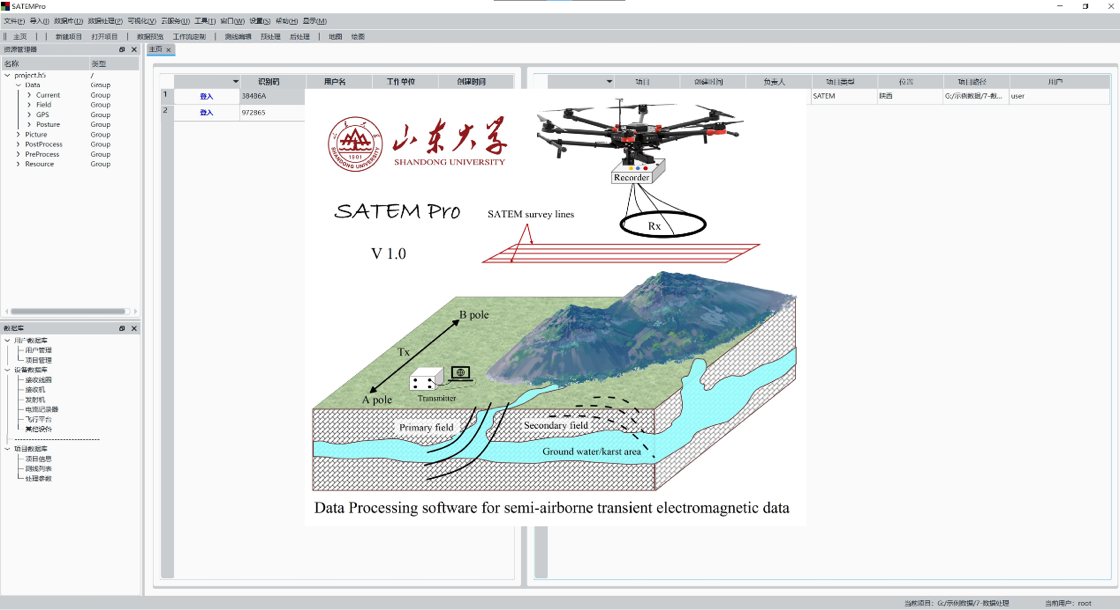1120x610 pixels.
Task: Expand the PostProcess group
Action: tap(18, 144)
